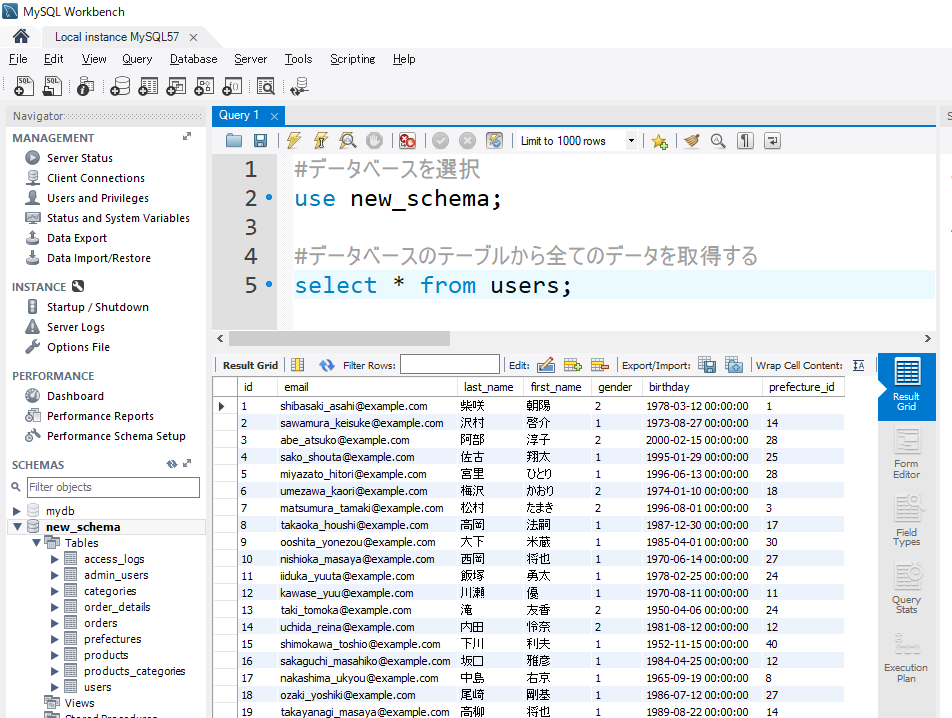952x718 pixels.
Task: Open the File menu
Action: click(x=18, y=59)
